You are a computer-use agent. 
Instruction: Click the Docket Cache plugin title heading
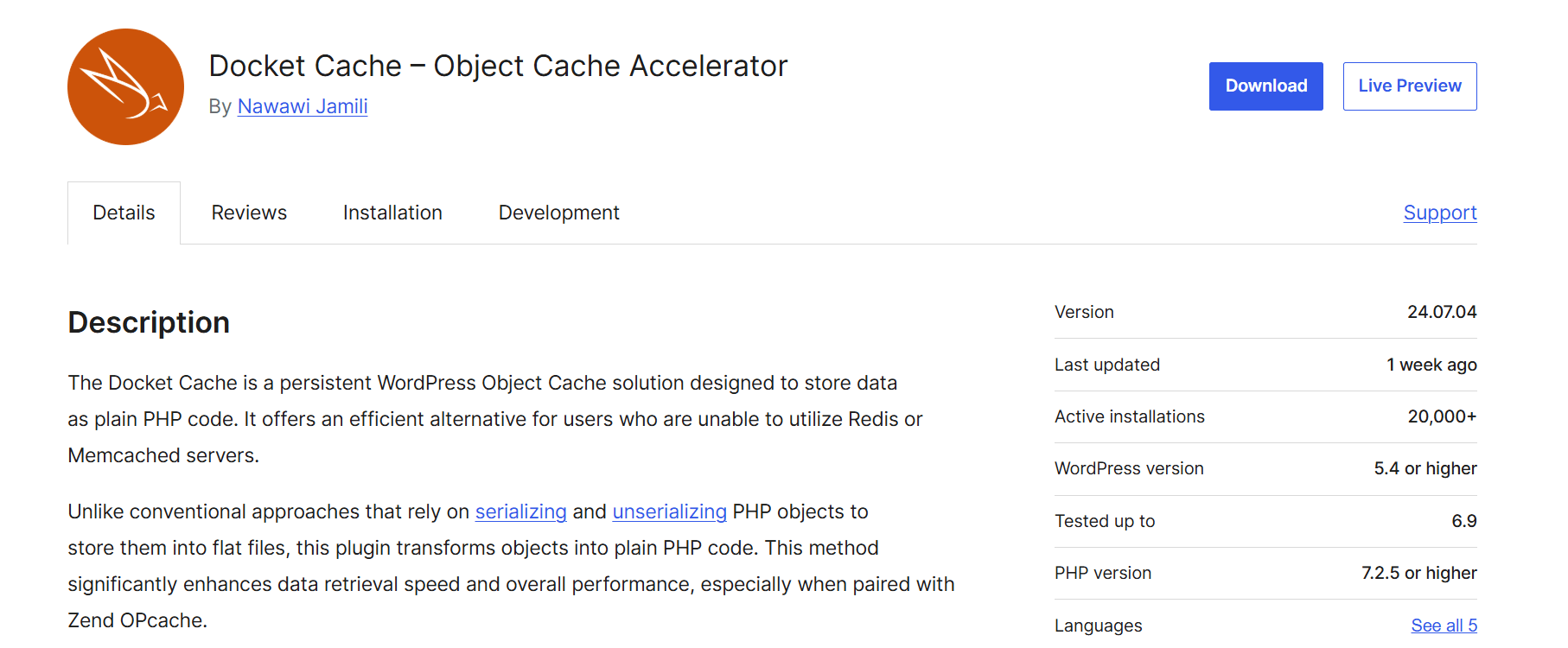(498, 66)
